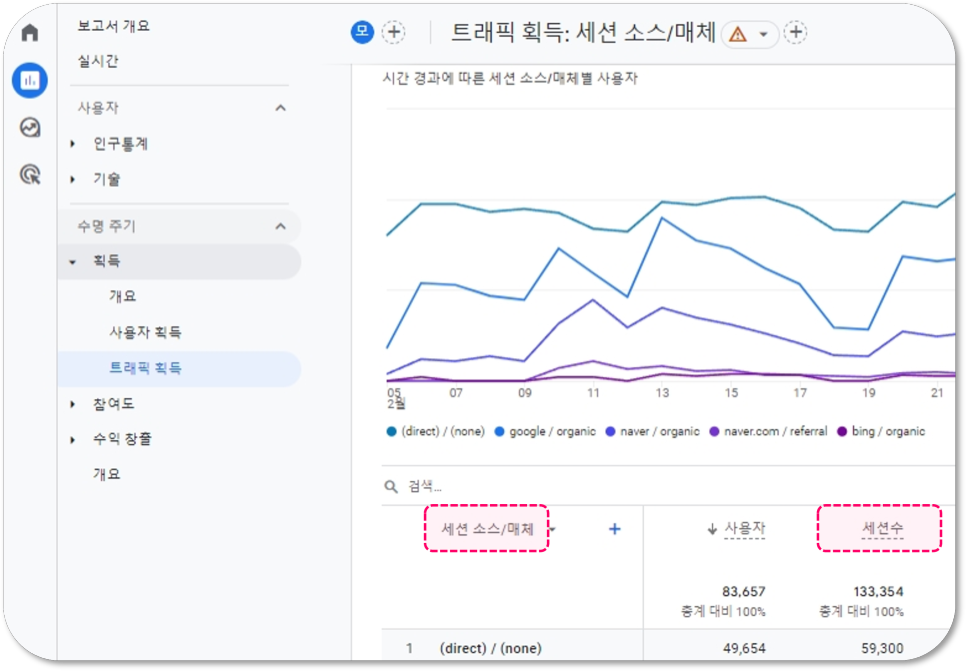The image size is (966, 671).
Task: Open 개요 below 수익 창출
Action: [107, 474]
